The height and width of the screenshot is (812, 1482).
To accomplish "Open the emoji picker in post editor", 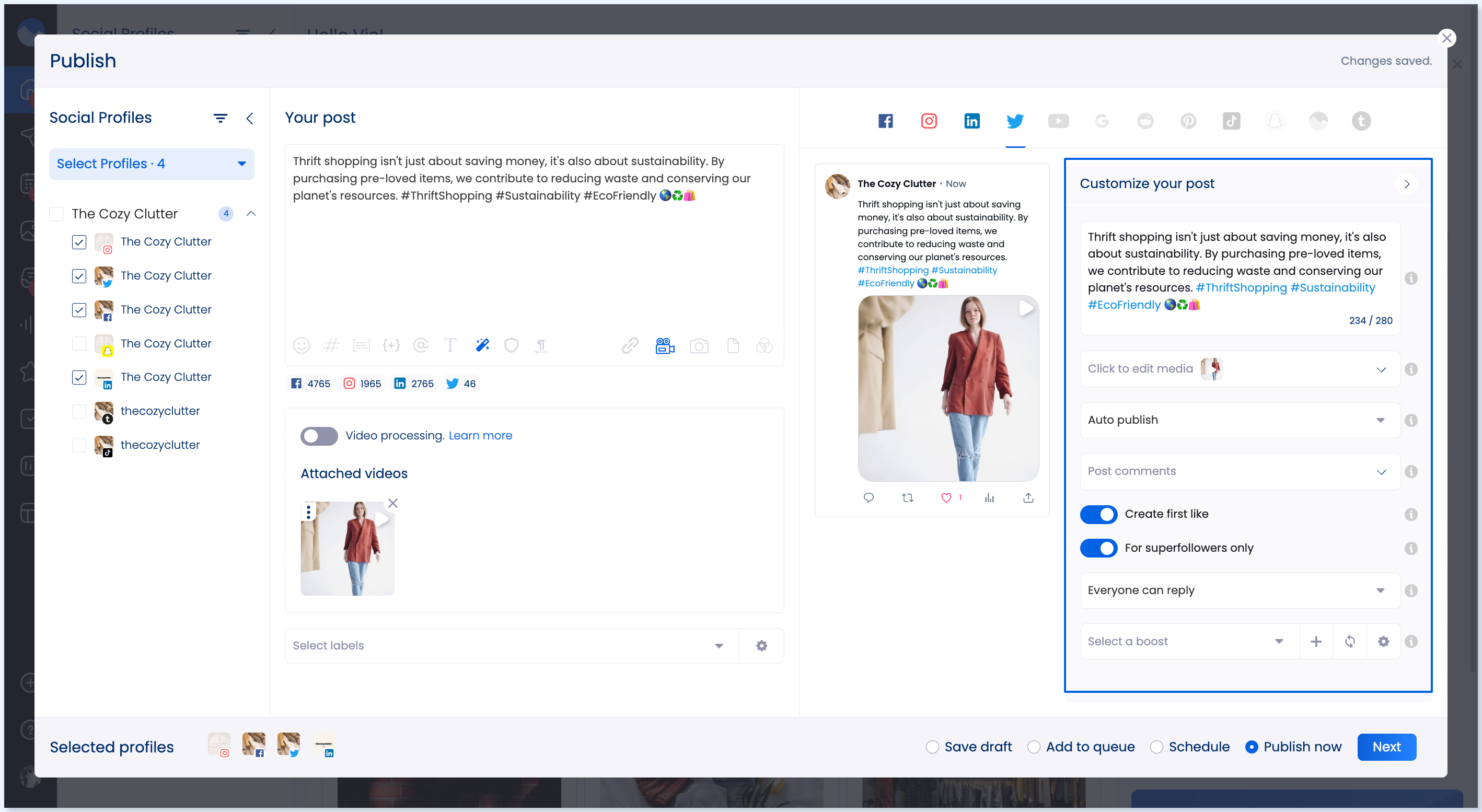I will (302, 345).
